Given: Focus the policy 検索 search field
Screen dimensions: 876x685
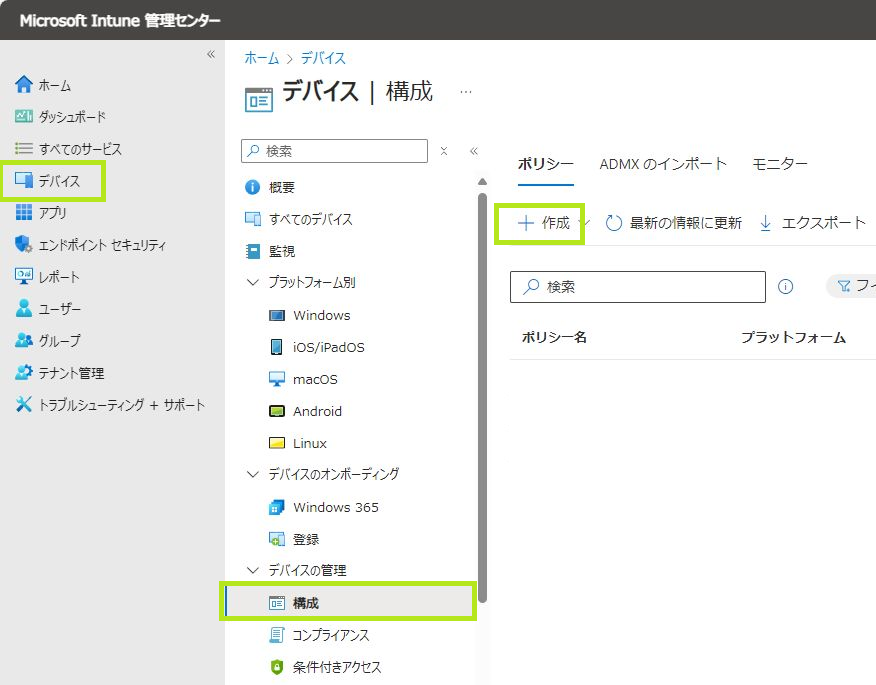Looking at the screenshot, I should pyautogui.click(x=637, y=287).
